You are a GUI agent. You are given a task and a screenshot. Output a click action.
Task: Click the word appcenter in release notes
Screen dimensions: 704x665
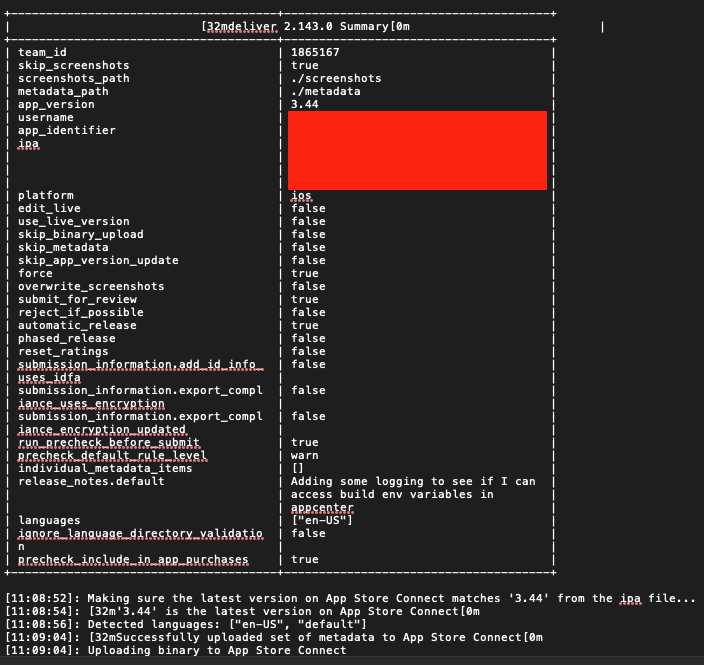[x=322, y=508]
